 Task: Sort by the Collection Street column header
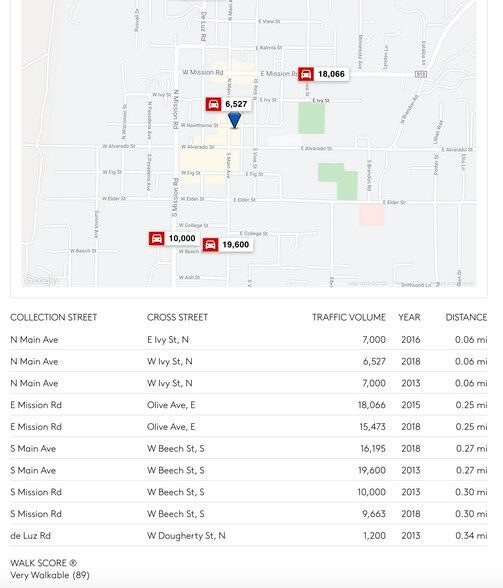(54, 317)
